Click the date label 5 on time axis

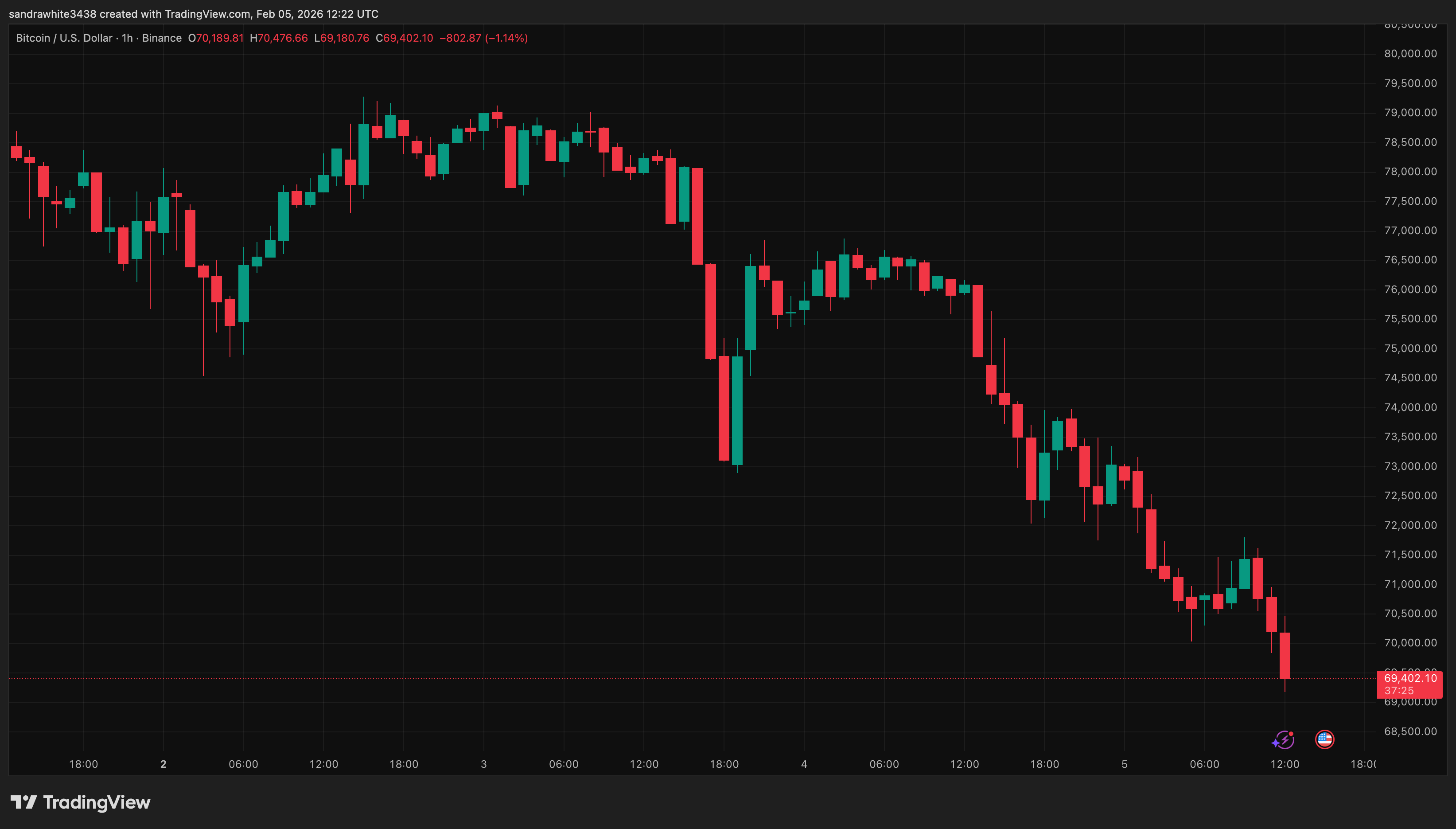point(1124,765)
